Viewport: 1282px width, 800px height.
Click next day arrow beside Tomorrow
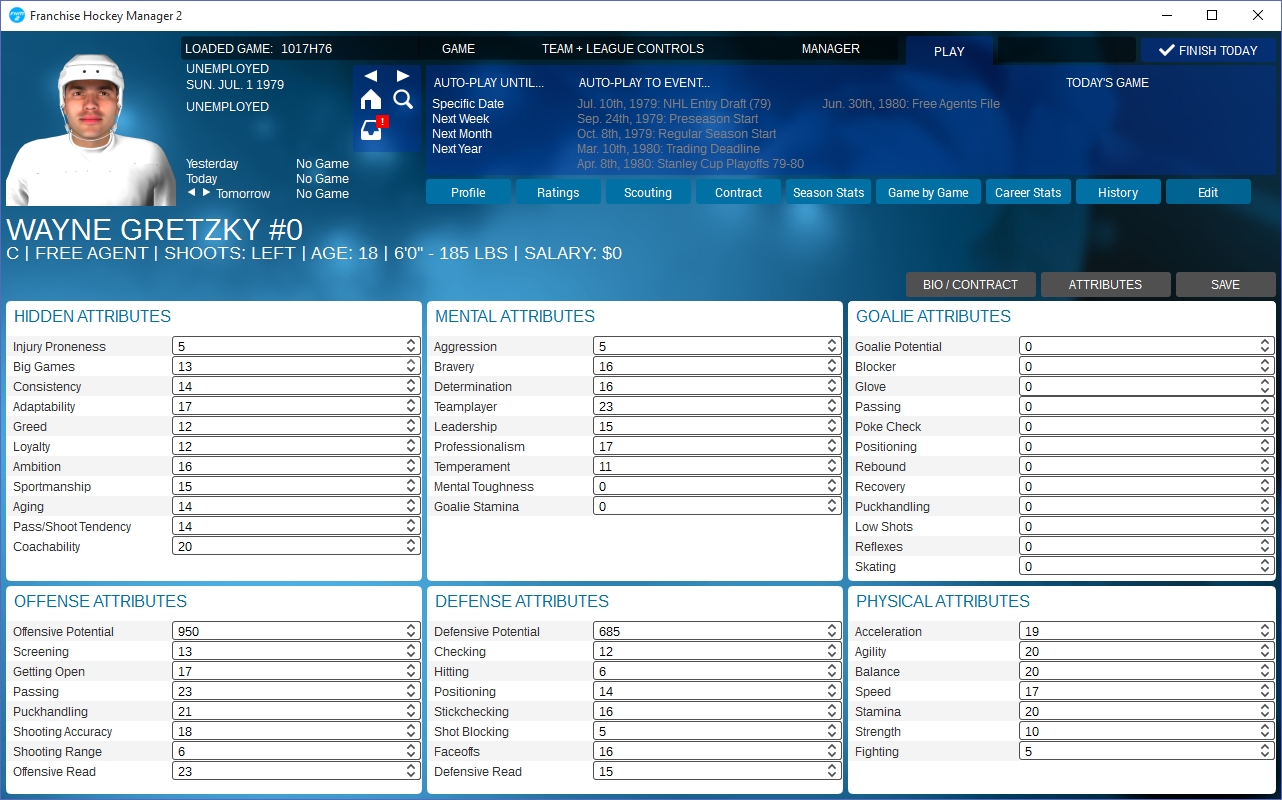click(x=207, y=192)
